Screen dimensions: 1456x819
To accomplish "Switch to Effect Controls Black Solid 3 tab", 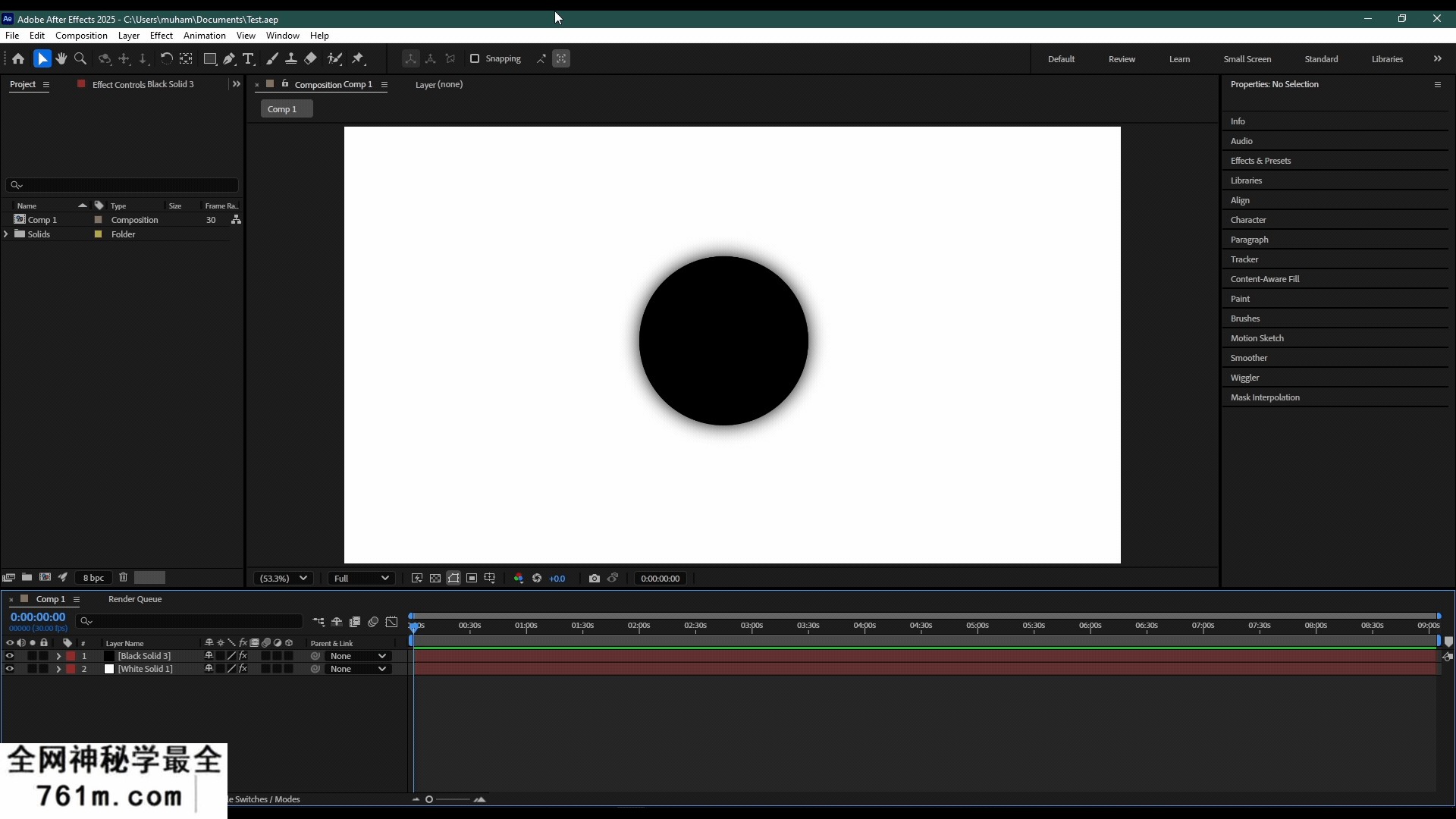I will click(143, 84).
